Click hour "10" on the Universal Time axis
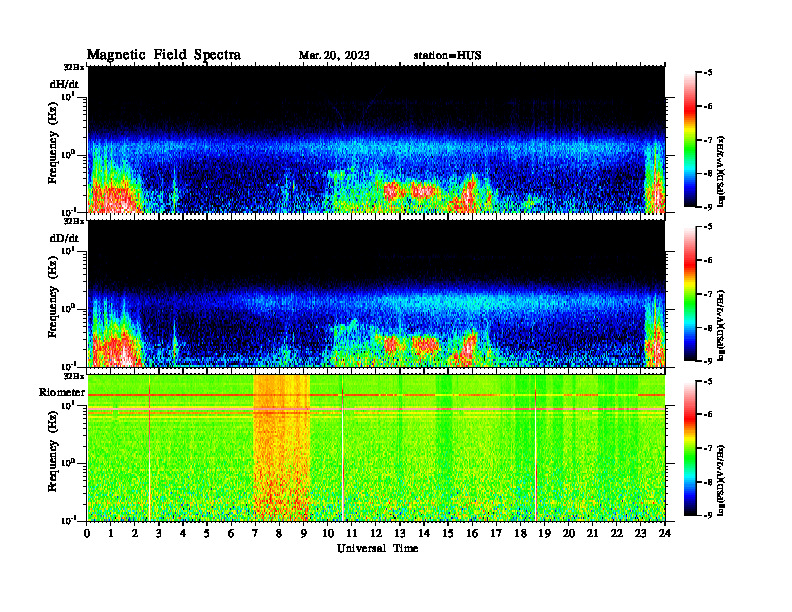Viewport: 792px width, 612px height. click(328, 533)
